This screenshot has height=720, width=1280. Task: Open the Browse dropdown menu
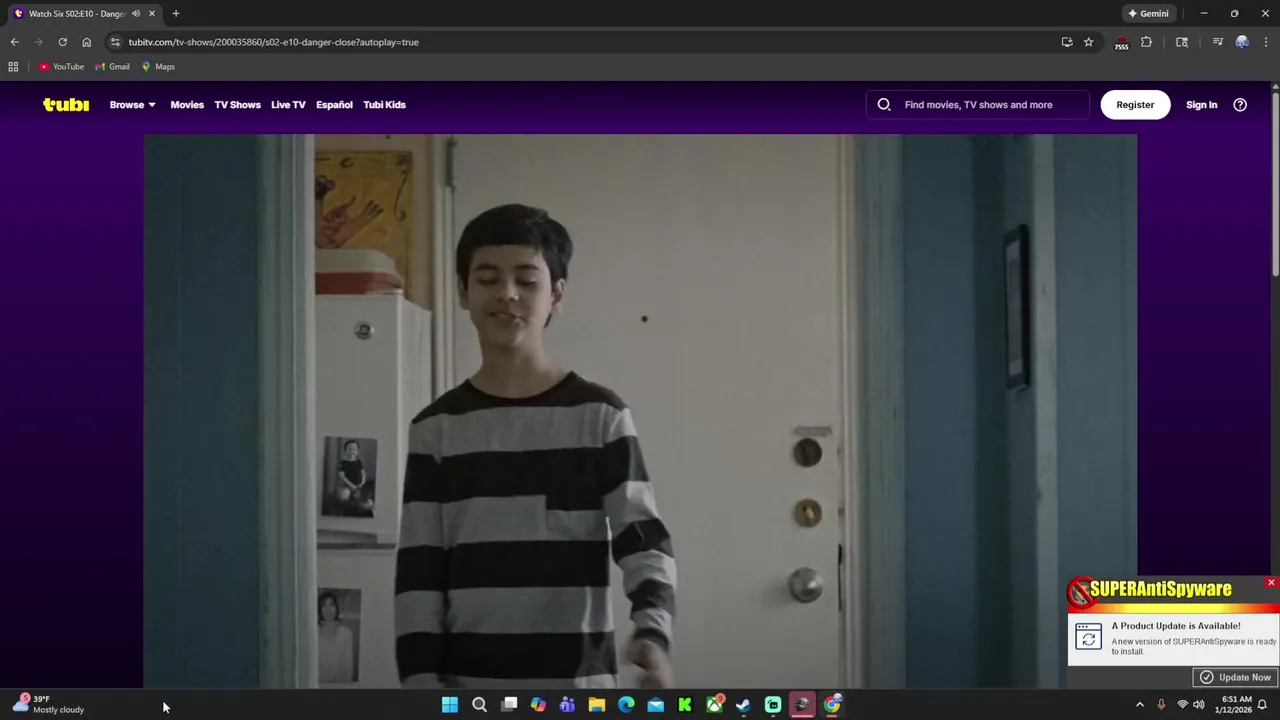[x=132, y=104]
